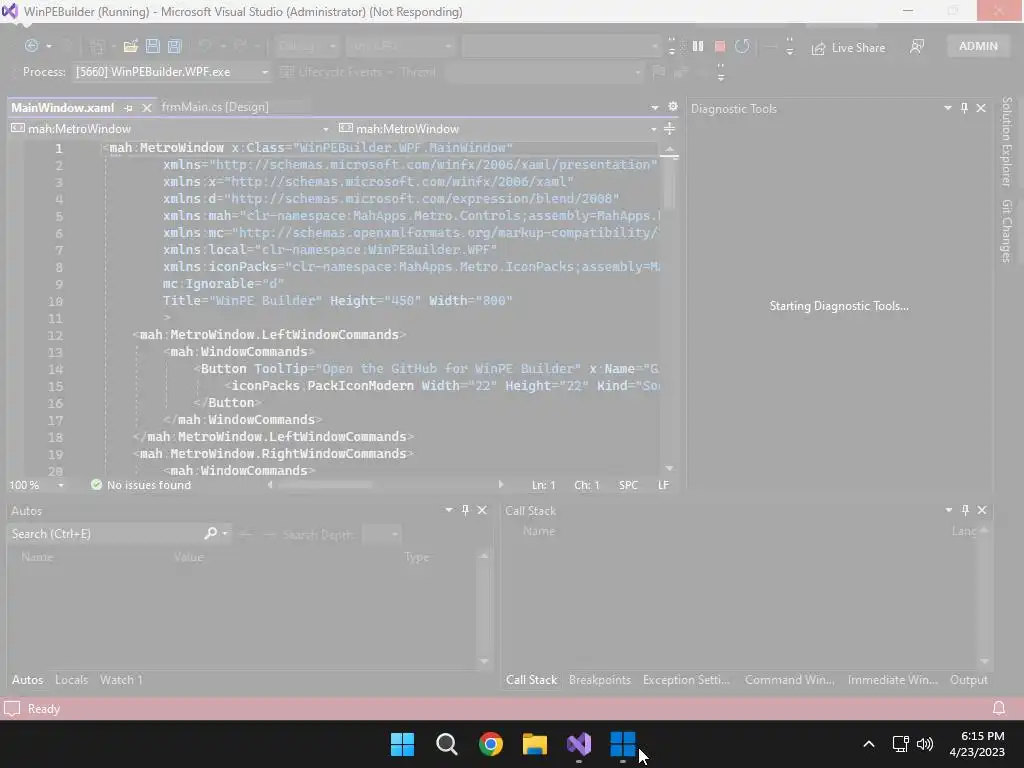
Task: Switch to the frmMain.cs [Design] tab
Action: coord(215,107)
